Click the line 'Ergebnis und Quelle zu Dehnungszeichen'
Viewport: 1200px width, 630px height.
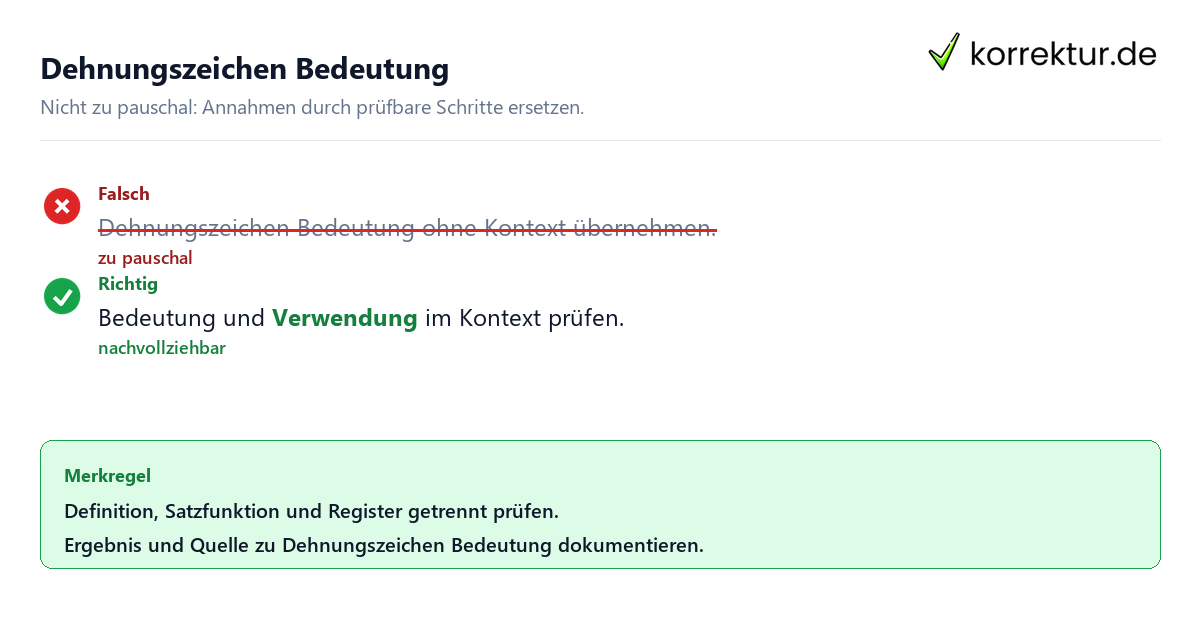384,546
